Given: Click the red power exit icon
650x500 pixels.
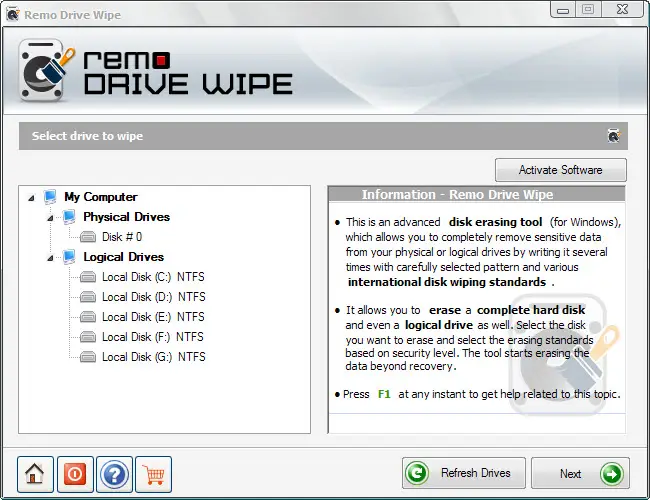Looking at the screenshot, I should 75,474.
